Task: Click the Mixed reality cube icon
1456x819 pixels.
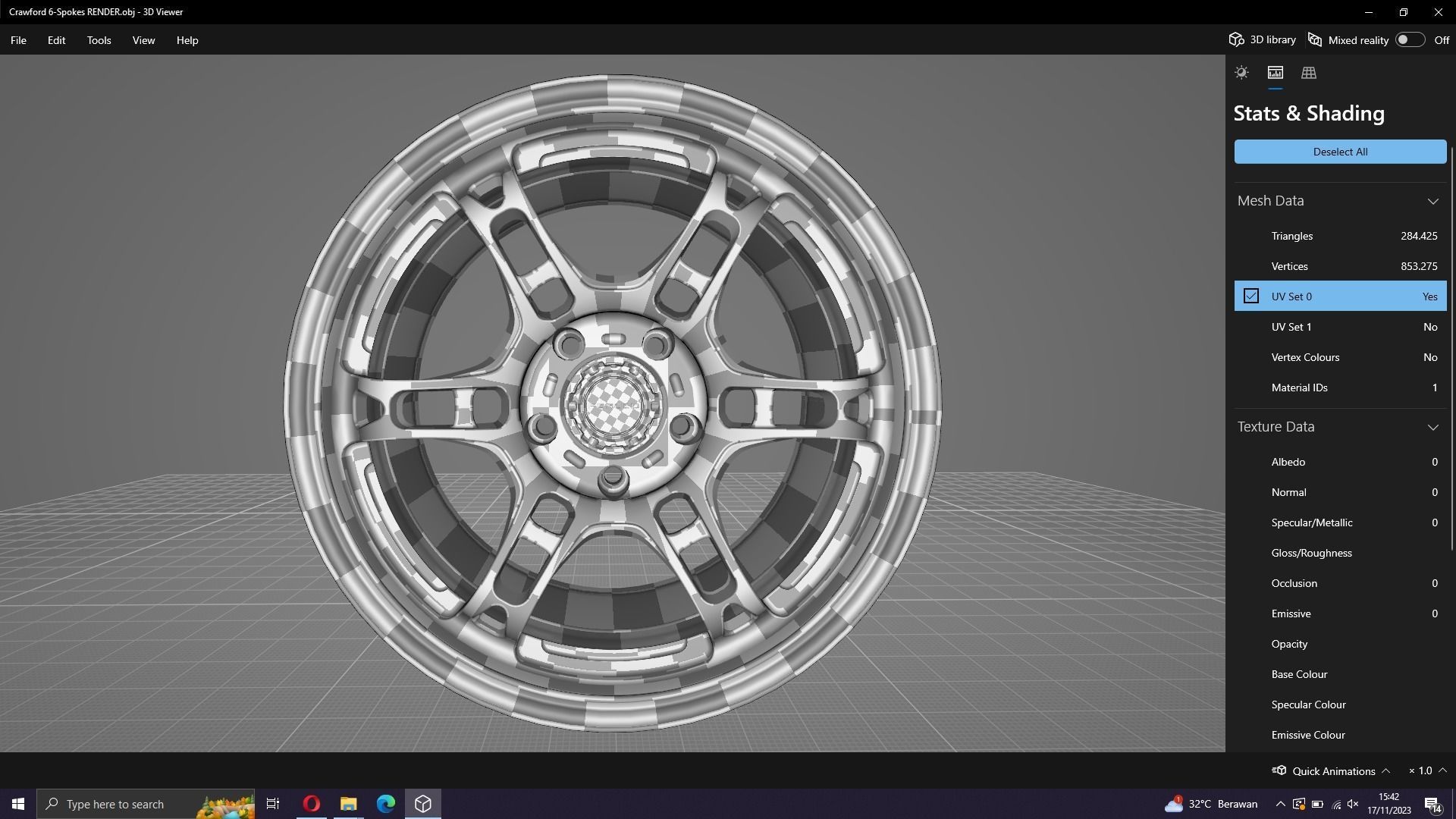Action: click(1315, 39)
